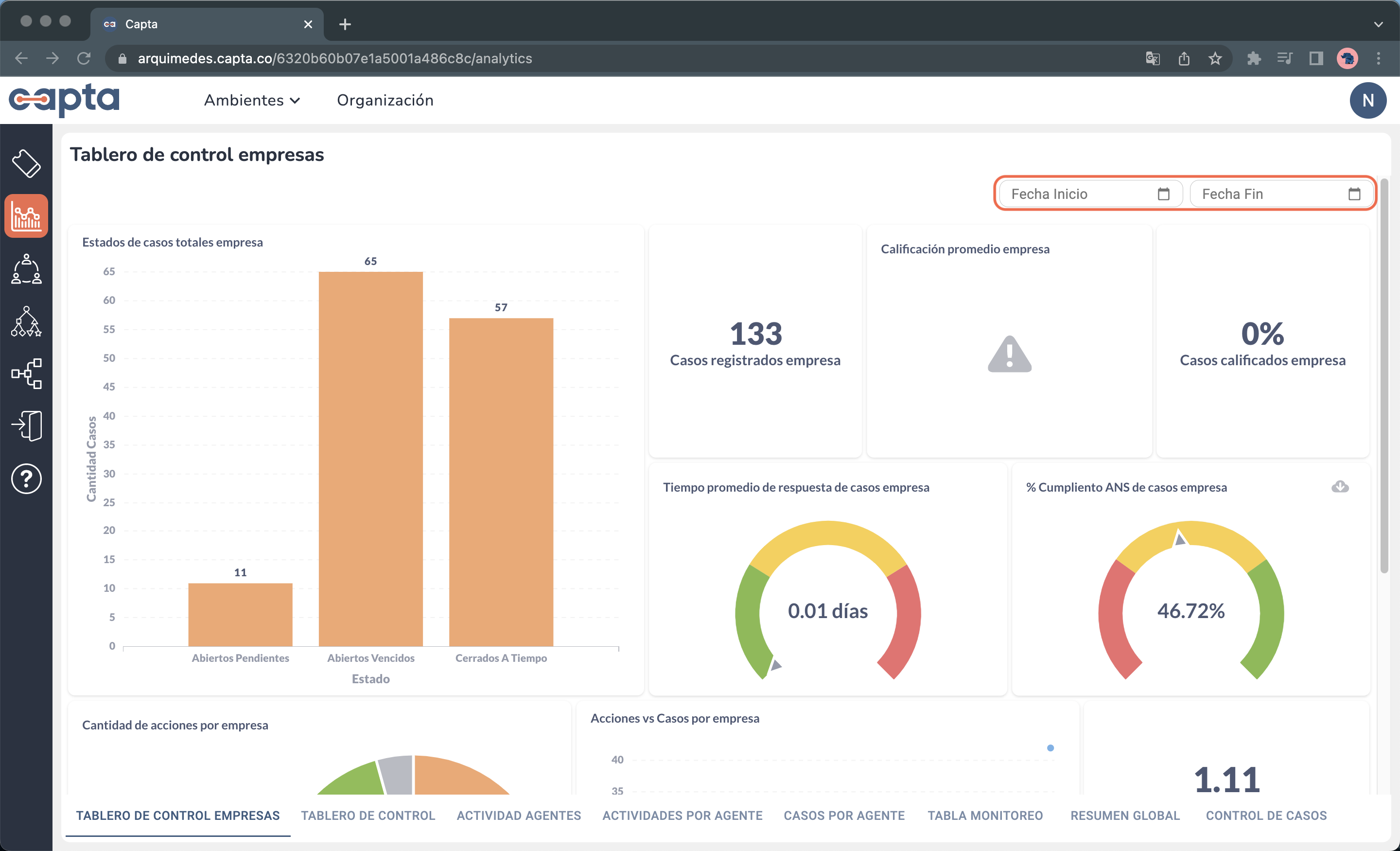1400x851 pixels.
Task: Click the user avatar N button
Action: (1367, 101)
